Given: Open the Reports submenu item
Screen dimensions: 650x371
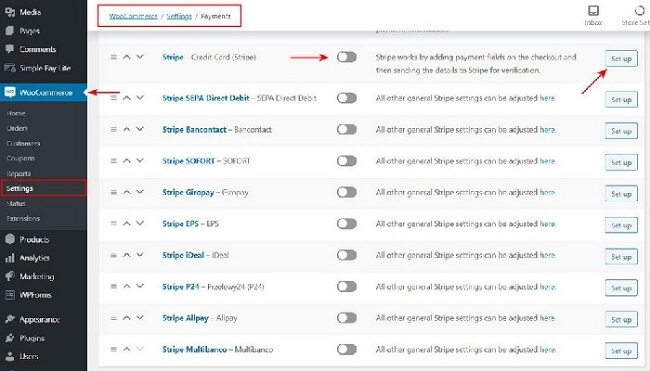Looking at the screenshot, I should [19, 173].
